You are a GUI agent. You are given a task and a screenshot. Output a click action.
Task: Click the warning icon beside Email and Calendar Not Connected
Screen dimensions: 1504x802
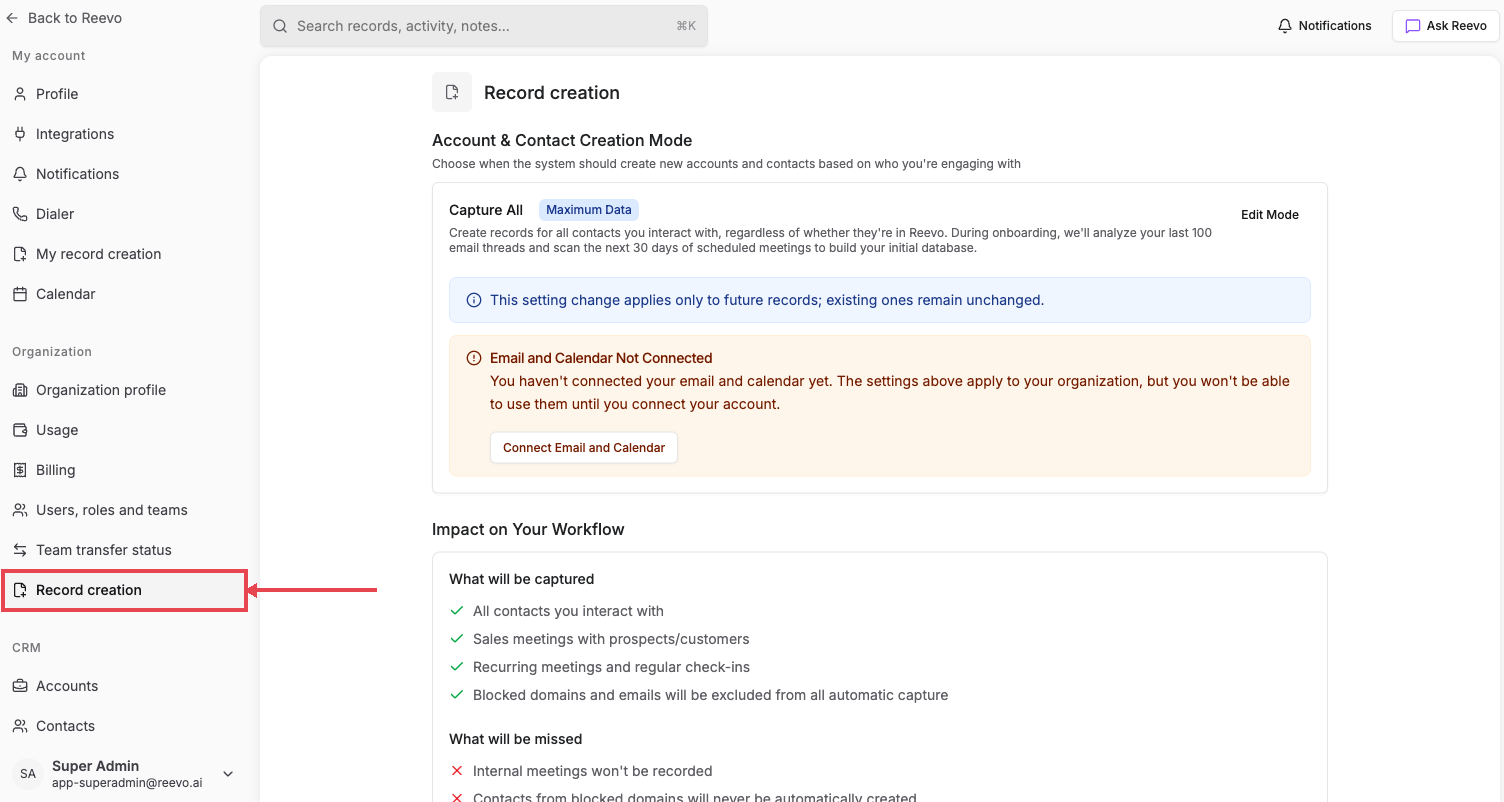click(x=474, y=358)
